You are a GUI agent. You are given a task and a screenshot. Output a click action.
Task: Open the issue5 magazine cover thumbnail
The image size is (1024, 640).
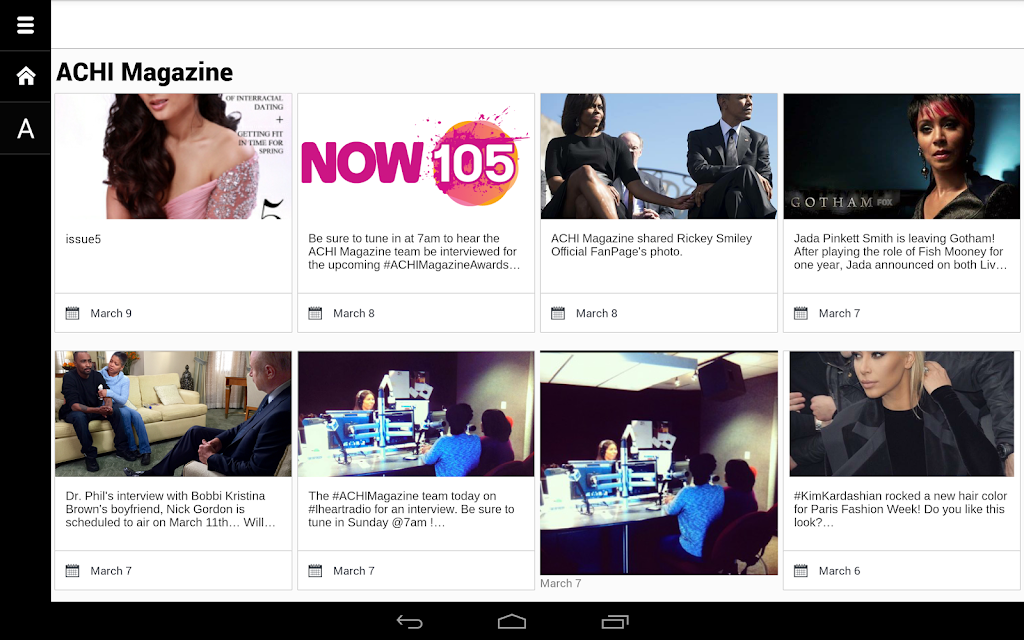(x=173, y=156)
